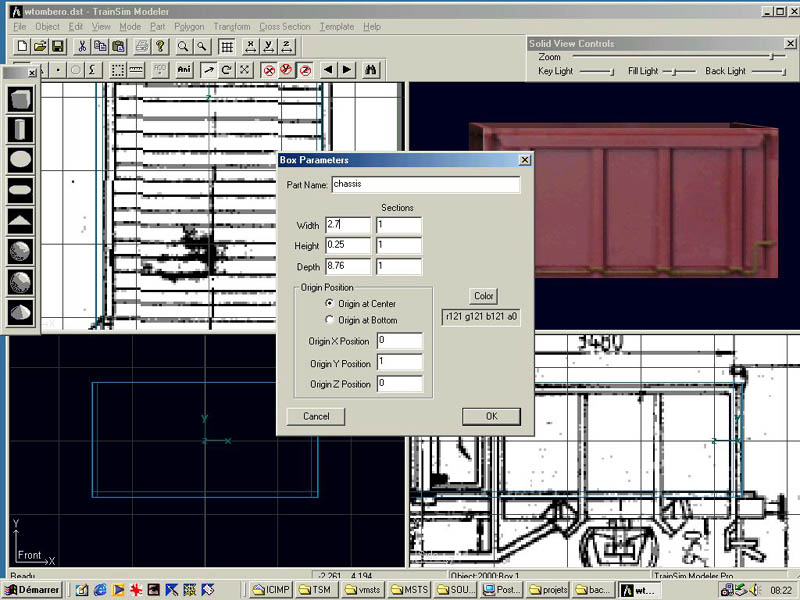Select the Box primitive tool
This screenshot has width=800, height=600.
(21, 99)
